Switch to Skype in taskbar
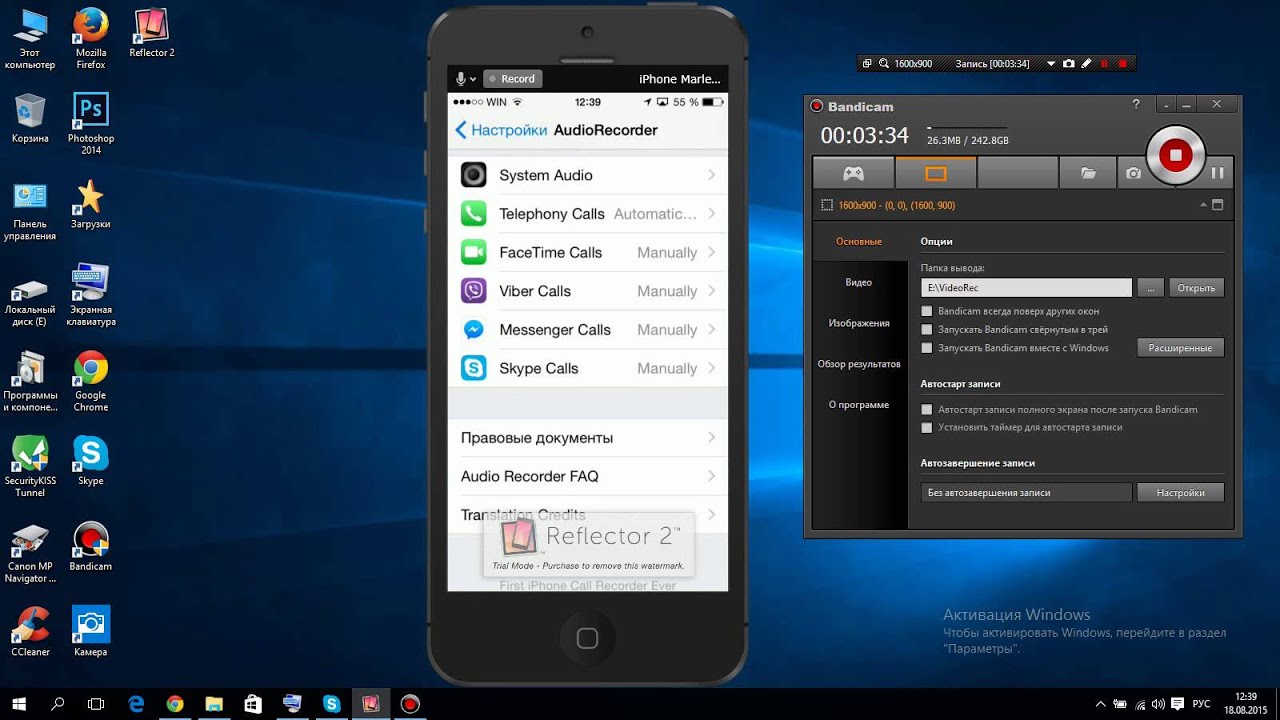The height and width of the screenshot is (720, 1280). (331, 704)
